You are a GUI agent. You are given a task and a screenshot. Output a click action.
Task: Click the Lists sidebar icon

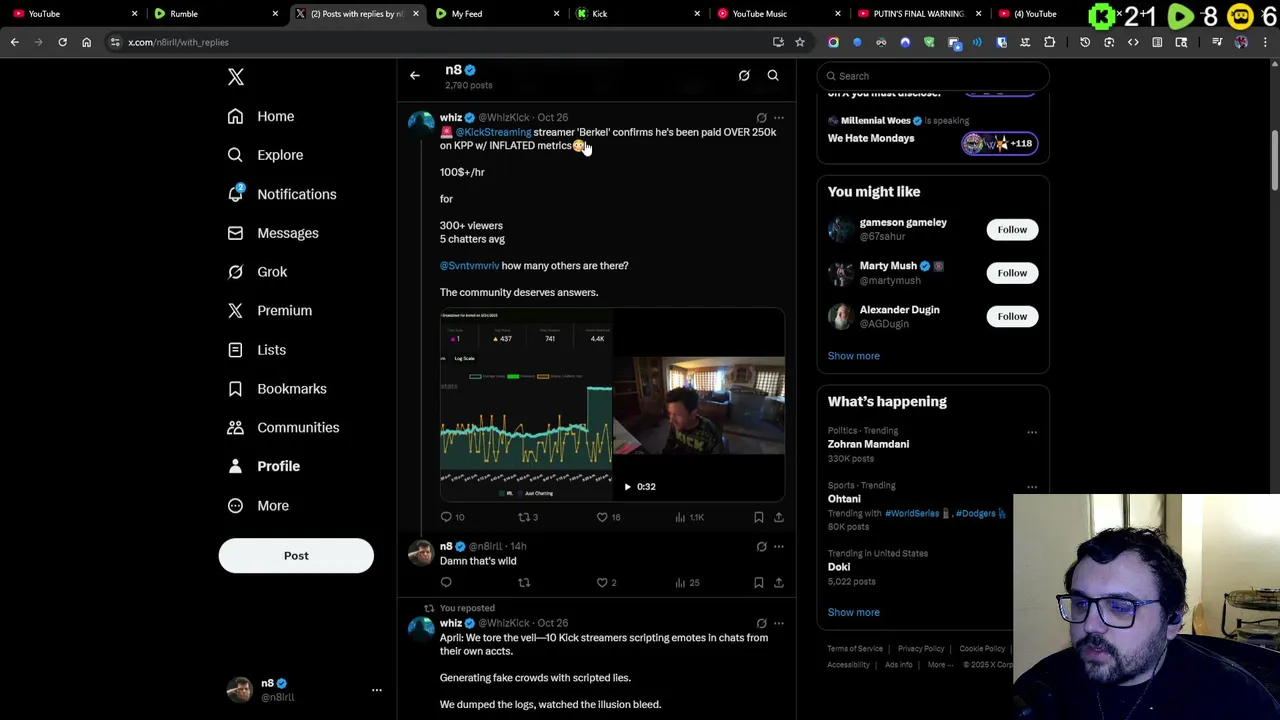pyautogui.click(x=235, y=350)
